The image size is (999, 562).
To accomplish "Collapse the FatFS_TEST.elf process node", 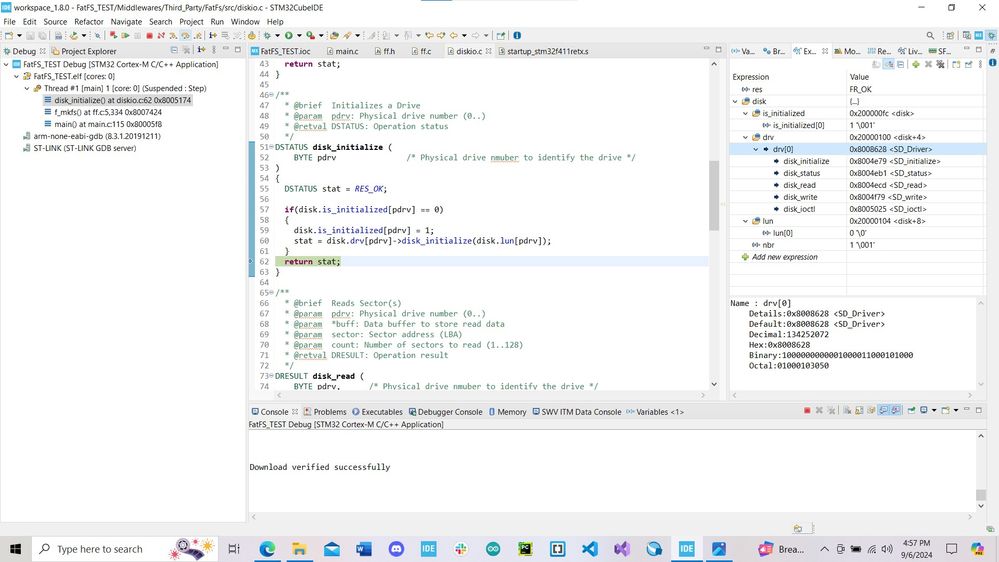I will click(x=17, y=76).
